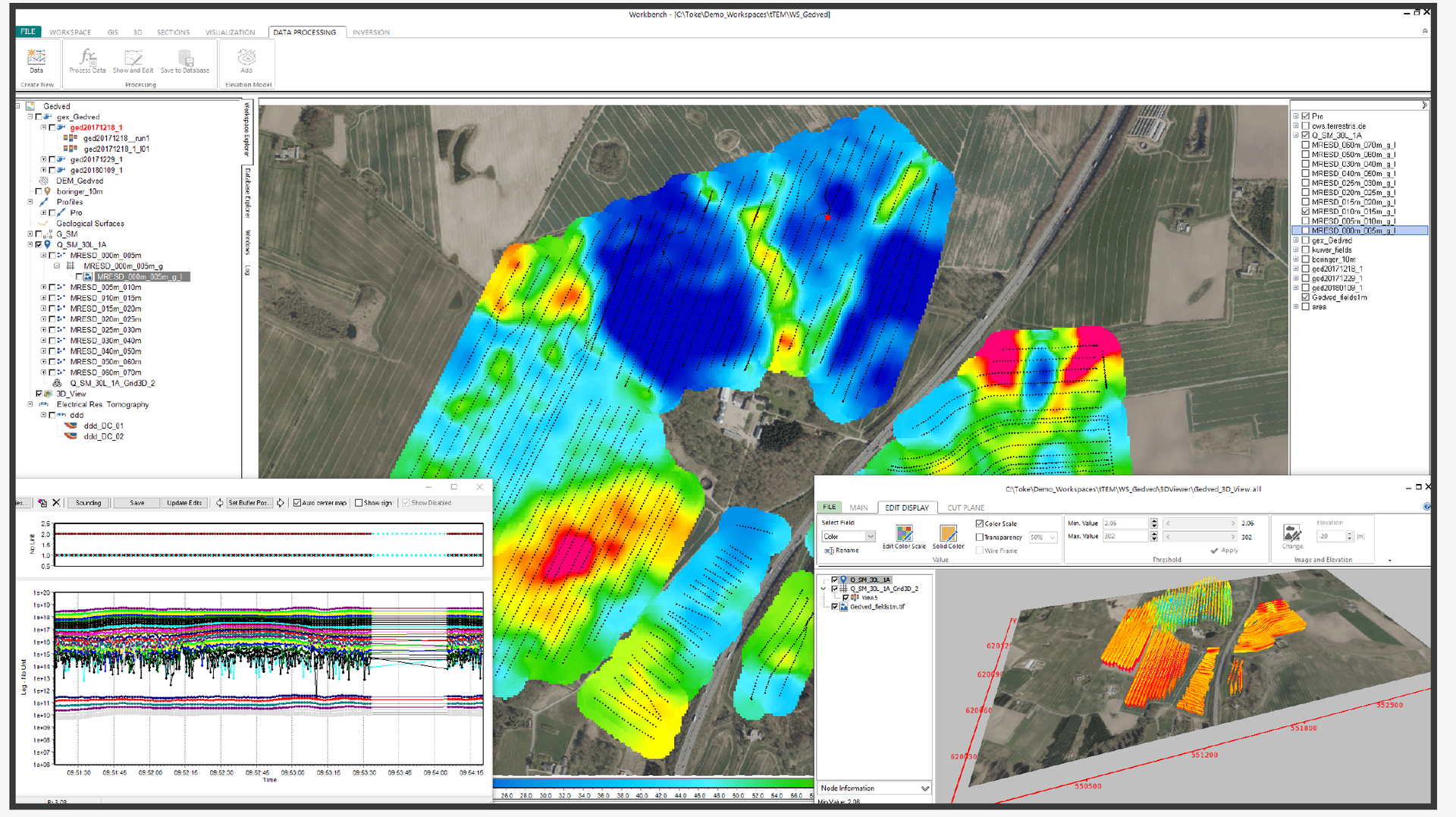Screen dimensions: 1456x817
Task: Click the Solid Color icon
Action: click(x=948, y=535)
